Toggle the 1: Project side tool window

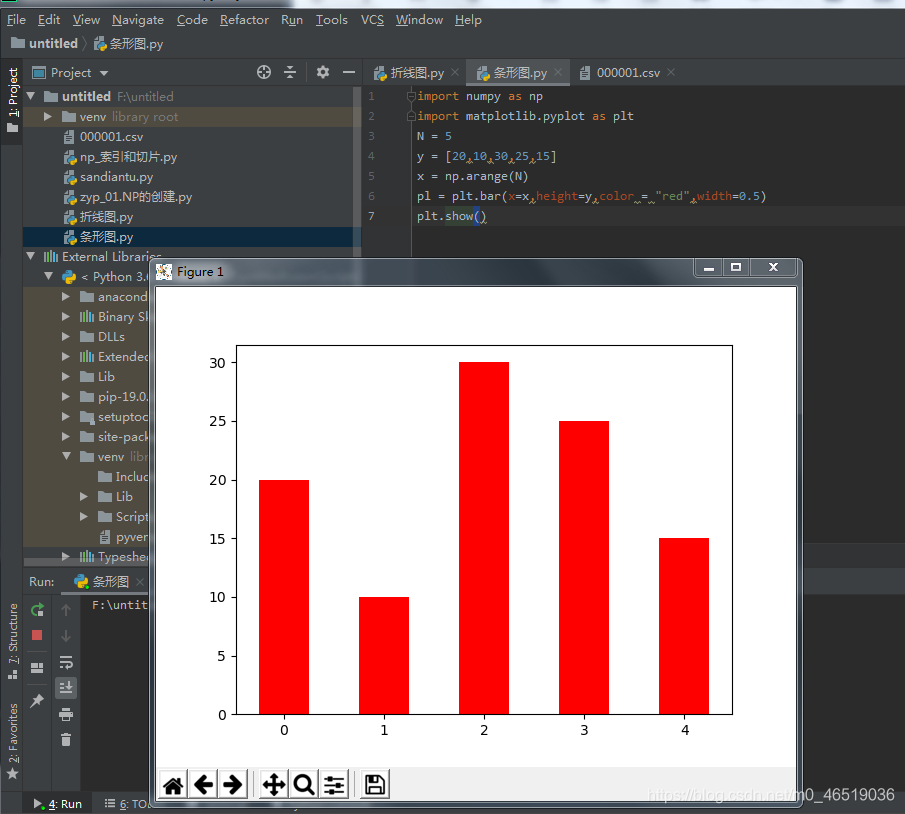point(13,99)
